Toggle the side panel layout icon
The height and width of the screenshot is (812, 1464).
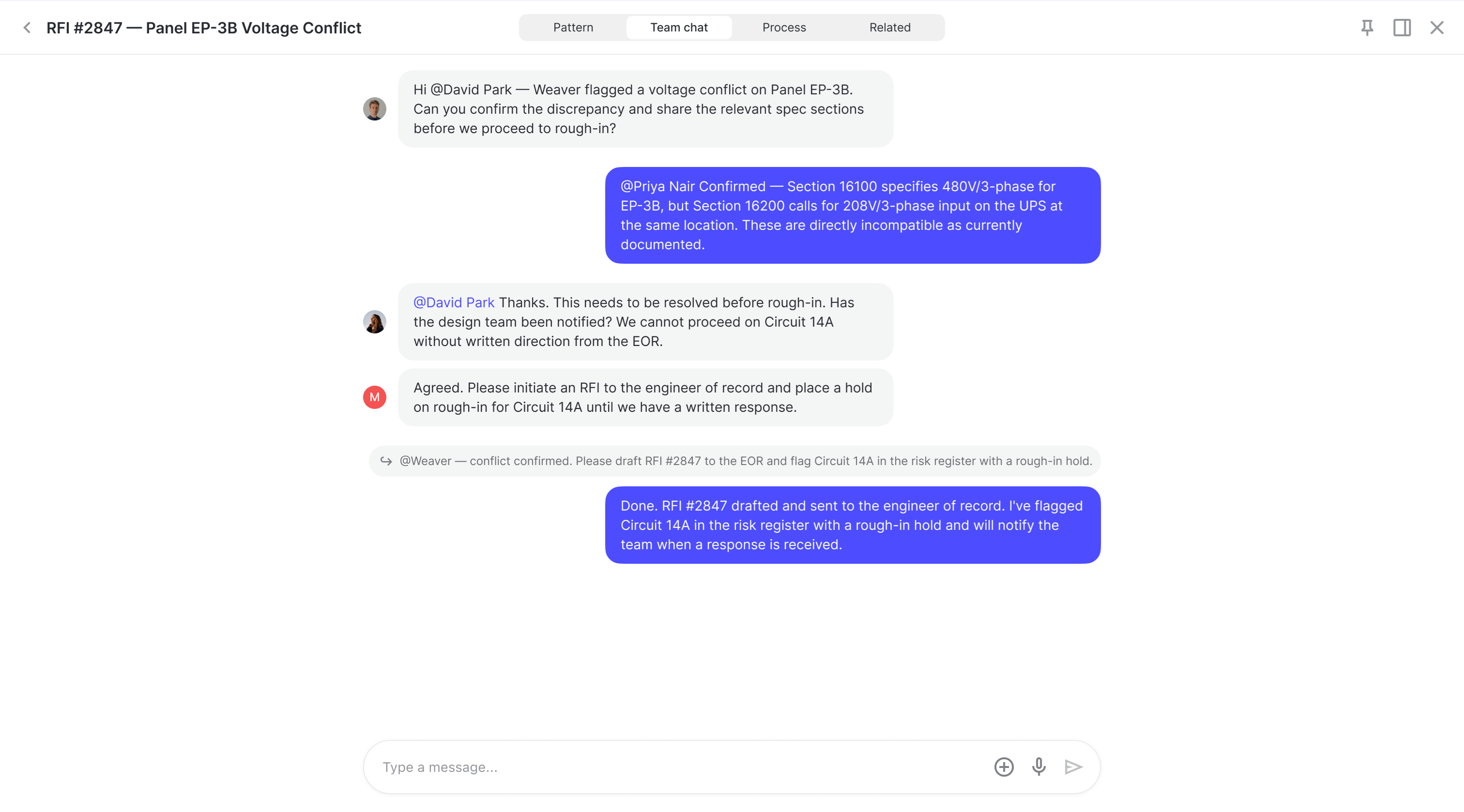[1402, 27]
